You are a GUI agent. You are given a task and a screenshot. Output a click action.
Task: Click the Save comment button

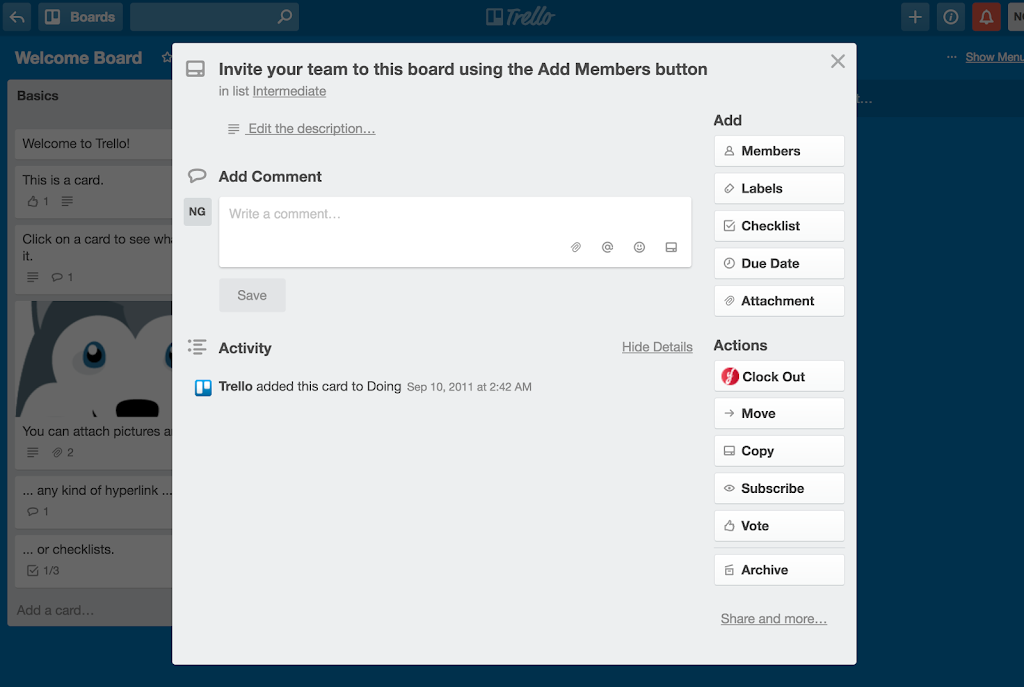252,295
